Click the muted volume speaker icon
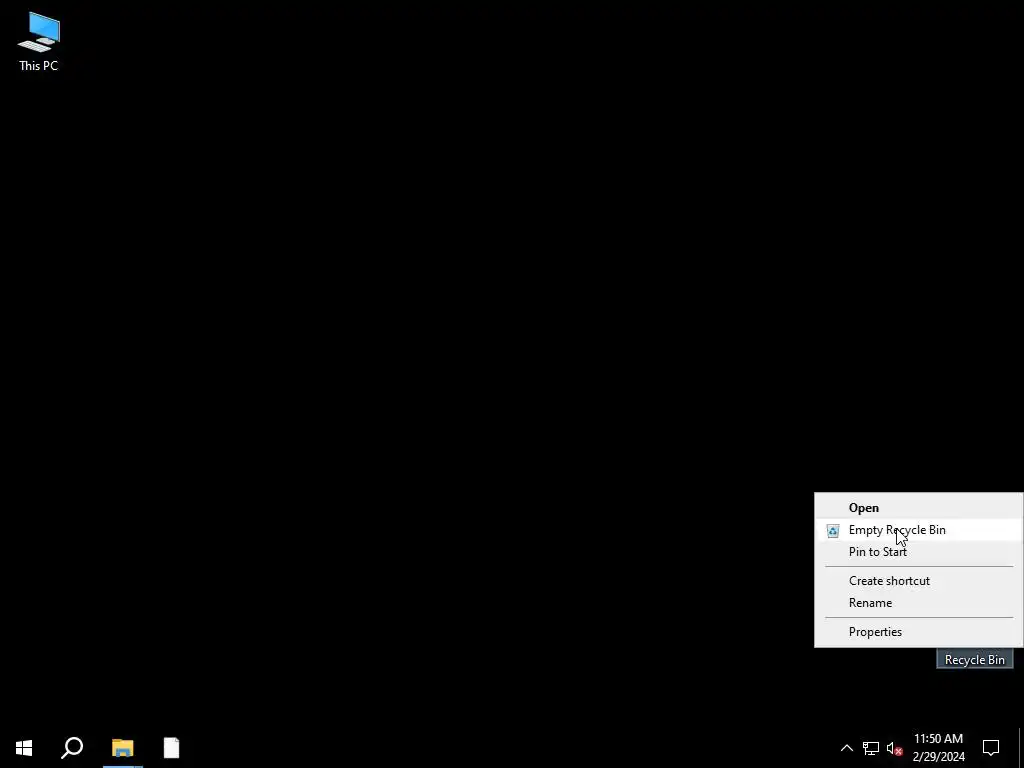The image size is (1024, 768). [894, 748]
